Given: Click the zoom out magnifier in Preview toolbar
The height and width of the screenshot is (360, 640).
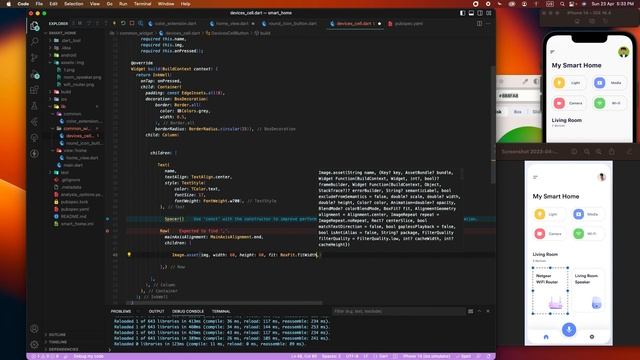Looking at the screenshot, I should (587, 151).
